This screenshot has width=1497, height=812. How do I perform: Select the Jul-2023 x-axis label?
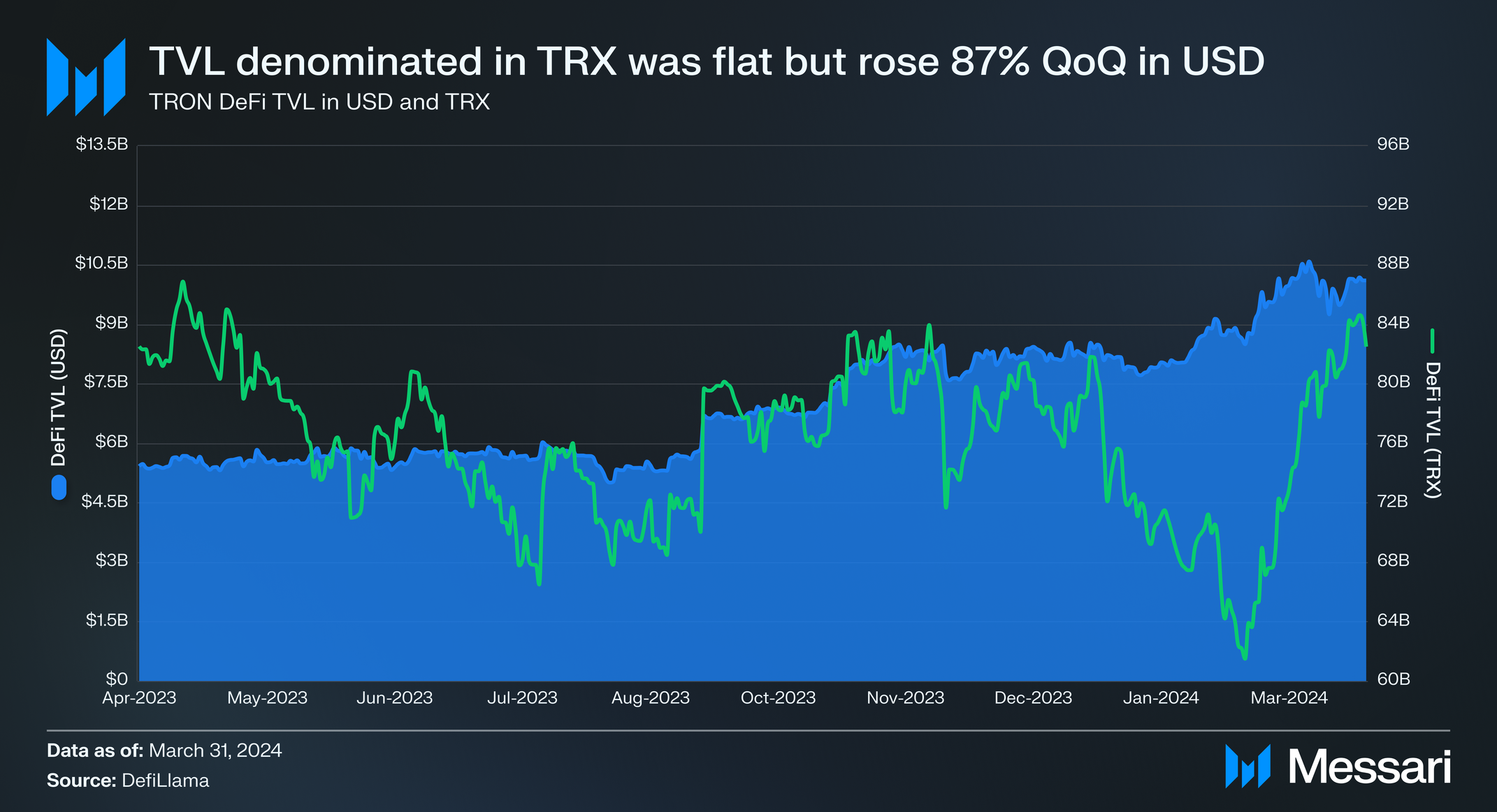(522, 698)
